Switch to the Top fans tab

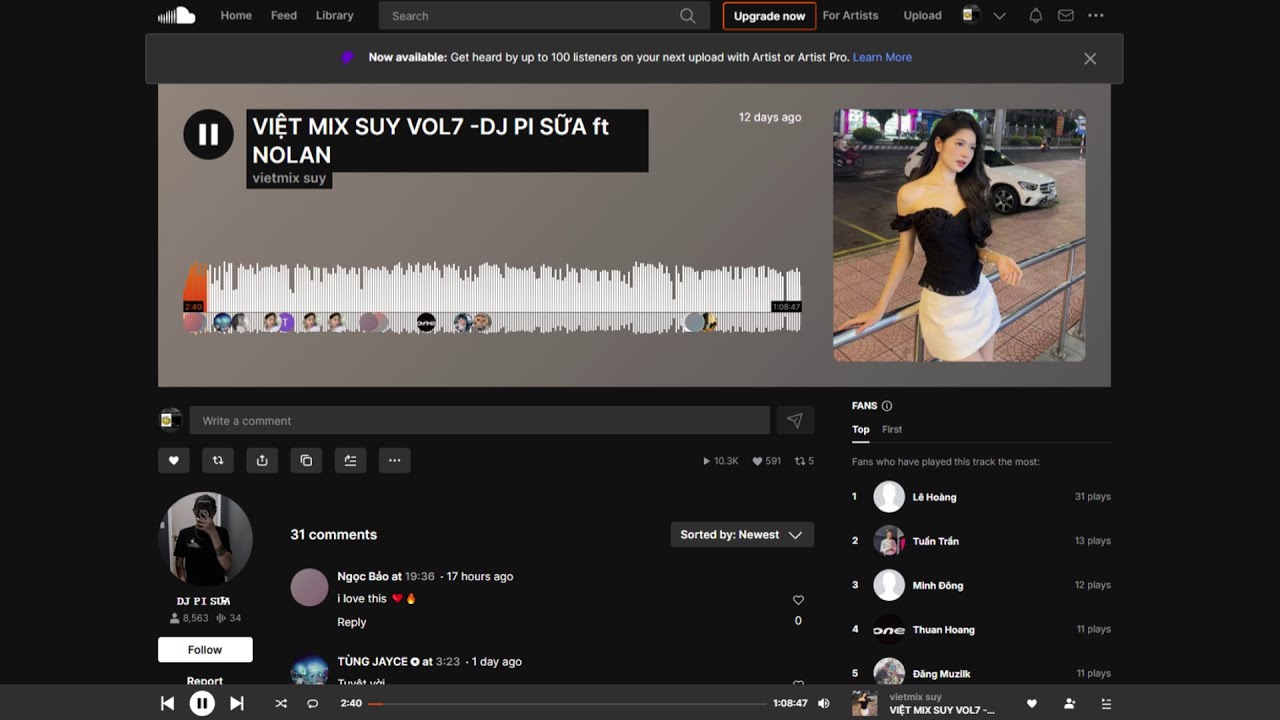[860, 429]
